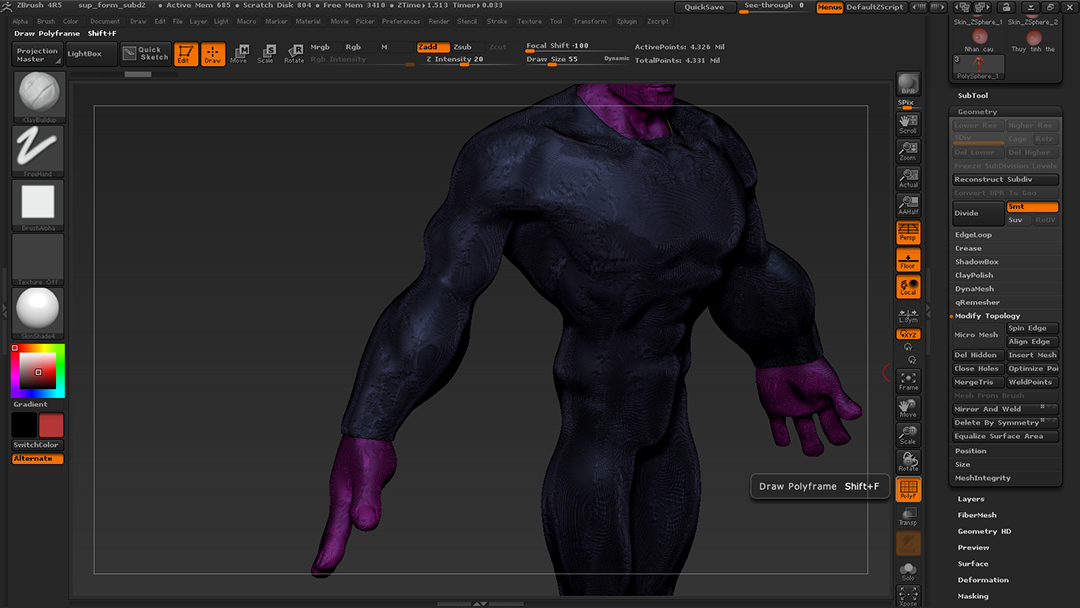Select the PolySphere_1 subtool thumbnail
The image size is (1080, 608).
[x=979, y=67]
